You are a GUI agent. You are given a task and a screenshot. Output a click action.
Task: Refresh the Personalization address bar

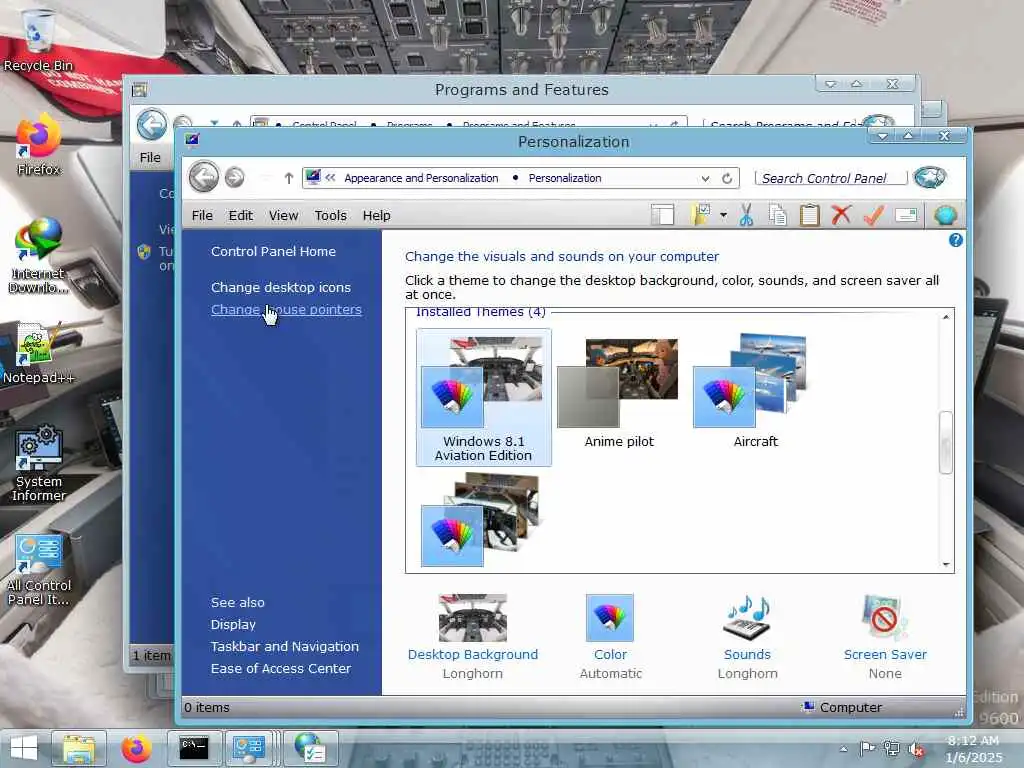(727, 178)
